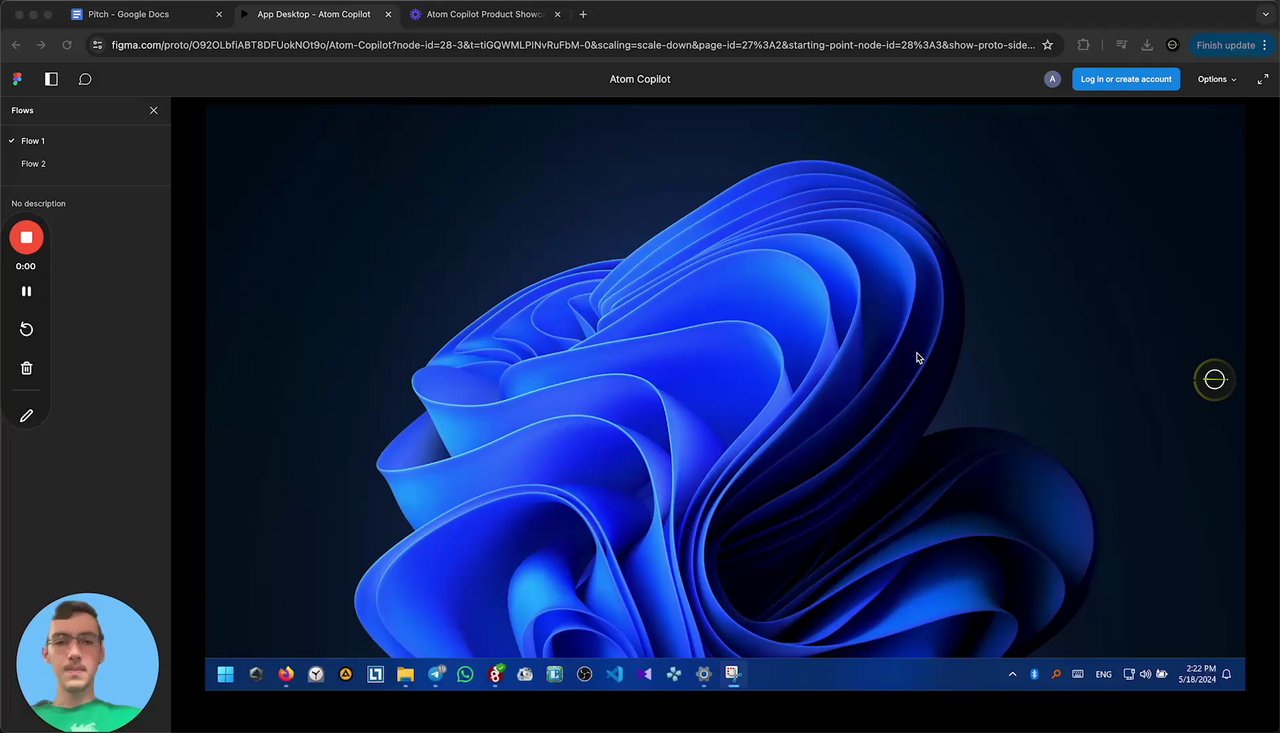Enter fullscreen prototype view
Viewport: 1280px width, 733px height.
pos(1262,79)
